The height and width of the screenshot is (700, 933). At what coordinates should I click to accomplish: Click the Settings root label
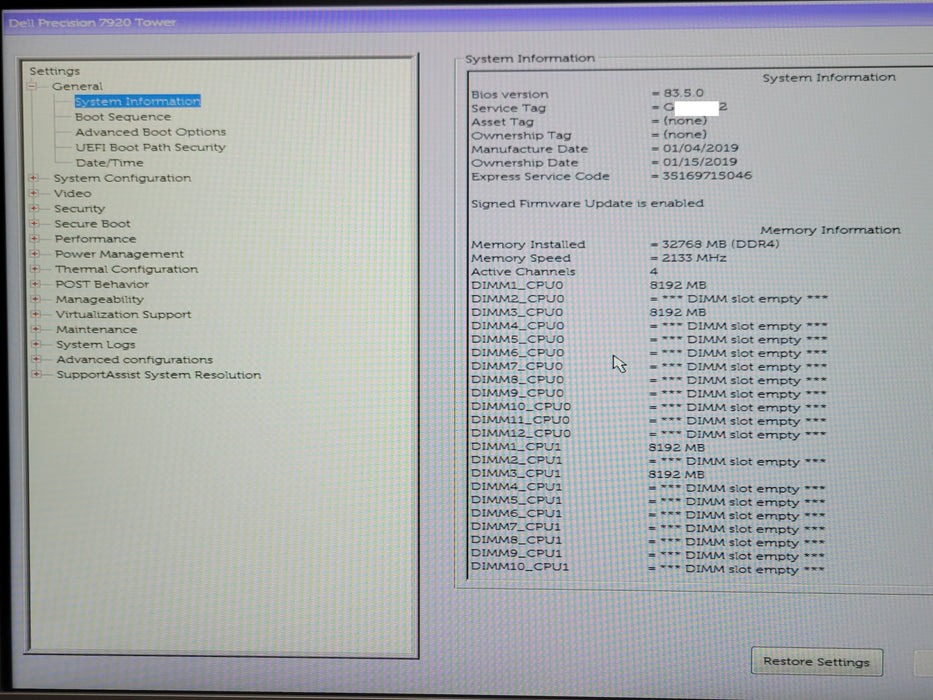click(54, 71)
